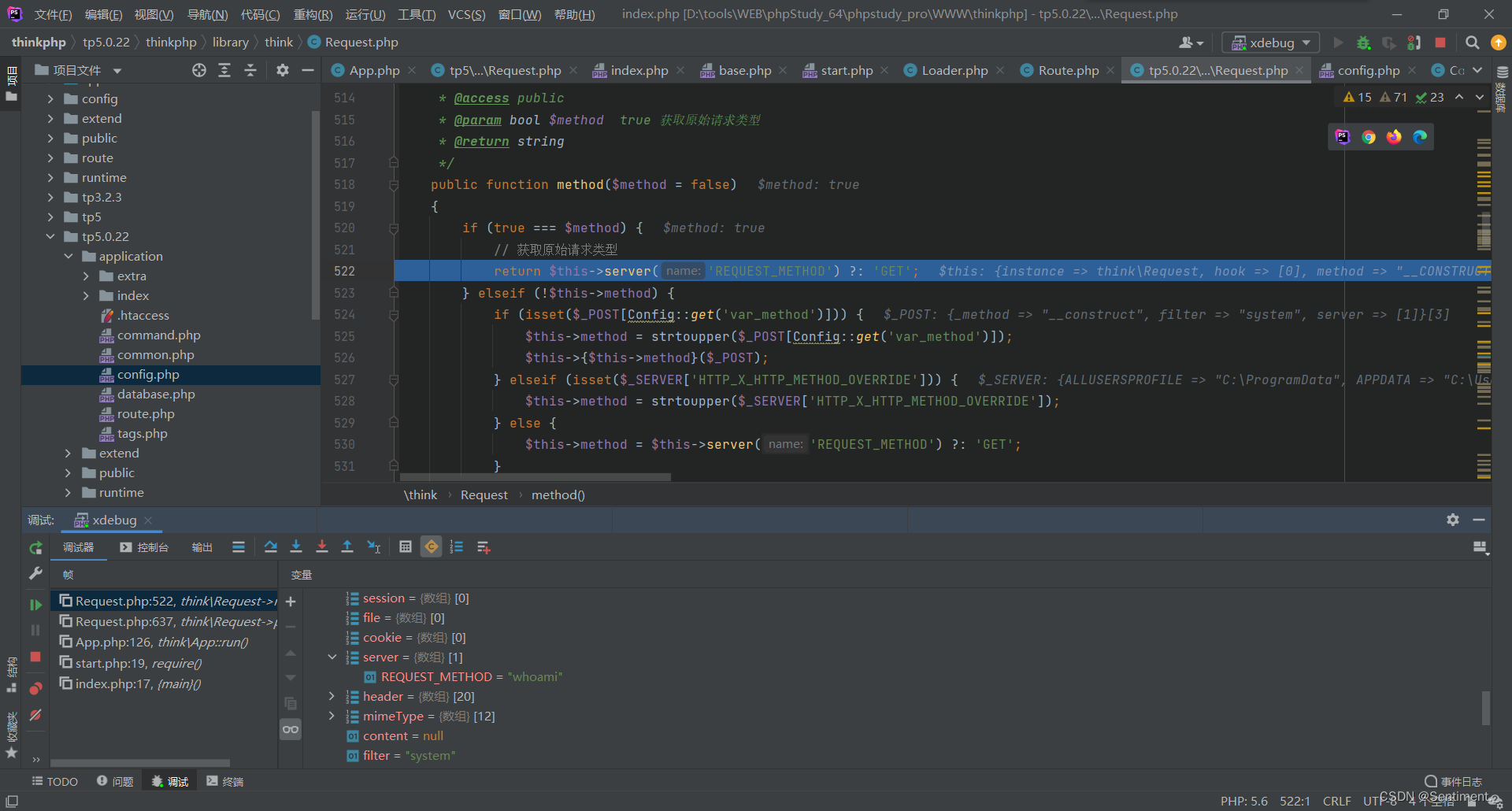Screen dimensions: 1512x811
Task: Click the green bug Debug icon in top toolbar
Action: (x=1364, y=43)
